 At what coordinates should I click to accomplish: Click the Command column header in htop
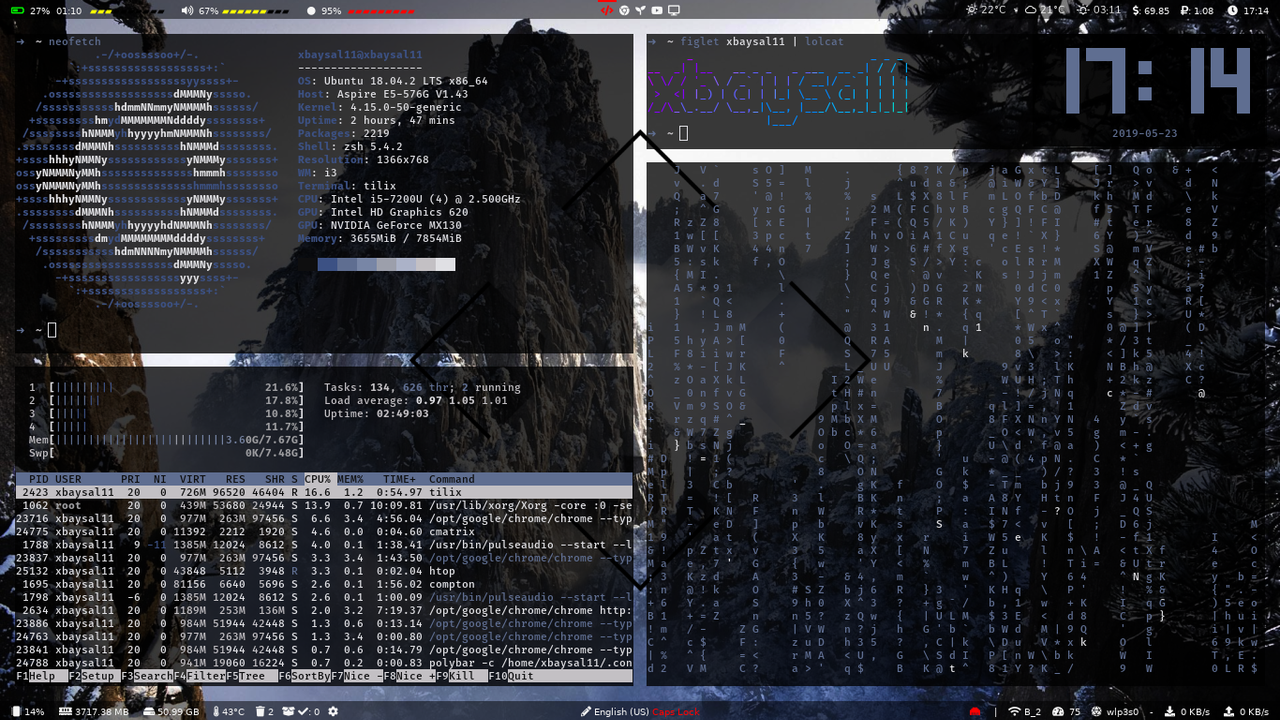coord(452,479)
